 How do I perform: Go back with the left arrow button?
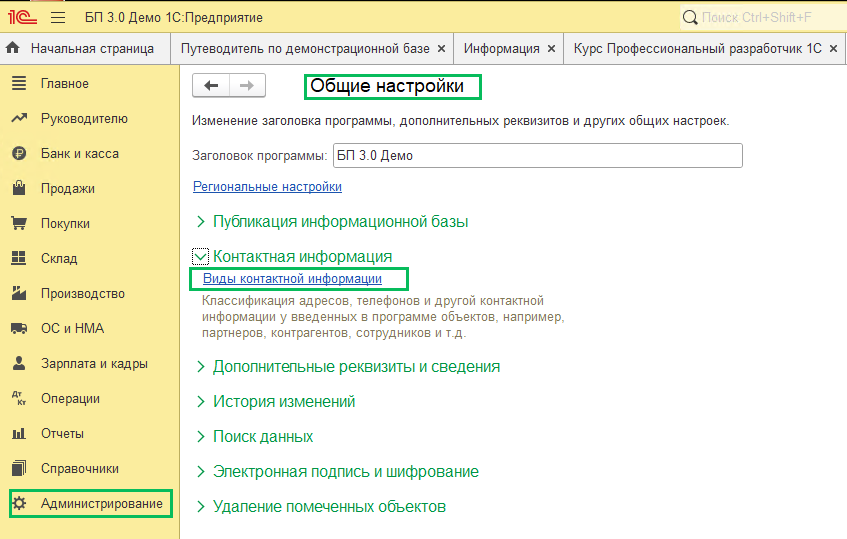pyautogui.click(x=211, y=85)
